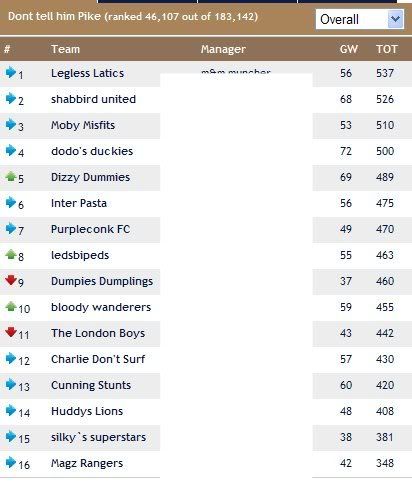Click the red down arrow beside Dumpies Dumplings
The width and height of the screenshot is (412, 489).
[x=11, y=280]
